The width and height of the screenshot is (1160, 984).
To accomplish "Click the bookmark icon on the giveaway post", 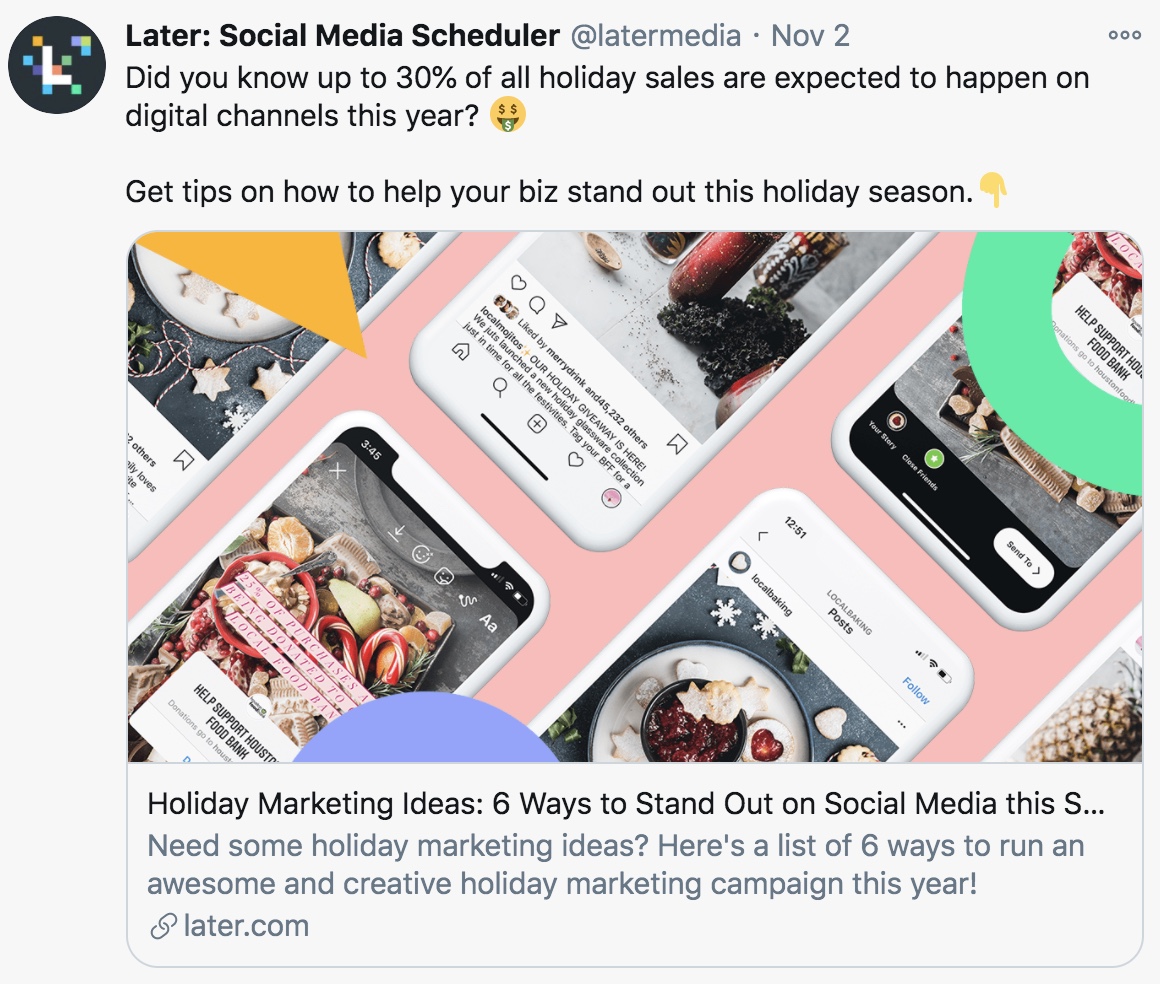I will click(x=677, y=443).
